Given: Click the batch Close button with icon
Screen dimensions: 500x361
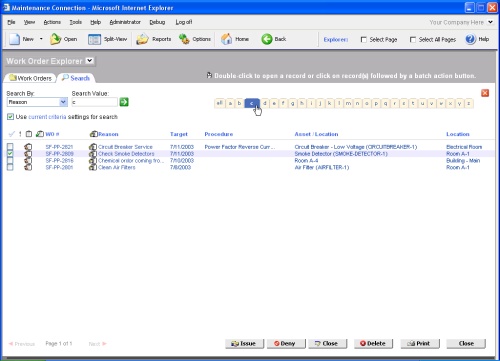Looking at the screenshot, I should [327, 344].
